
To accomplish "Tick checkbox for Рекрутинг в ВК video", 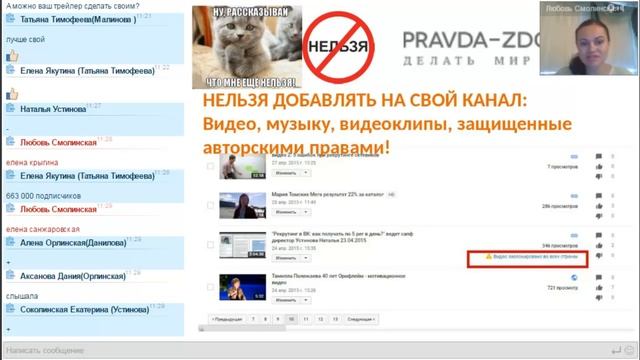I will tap(210, 245).
